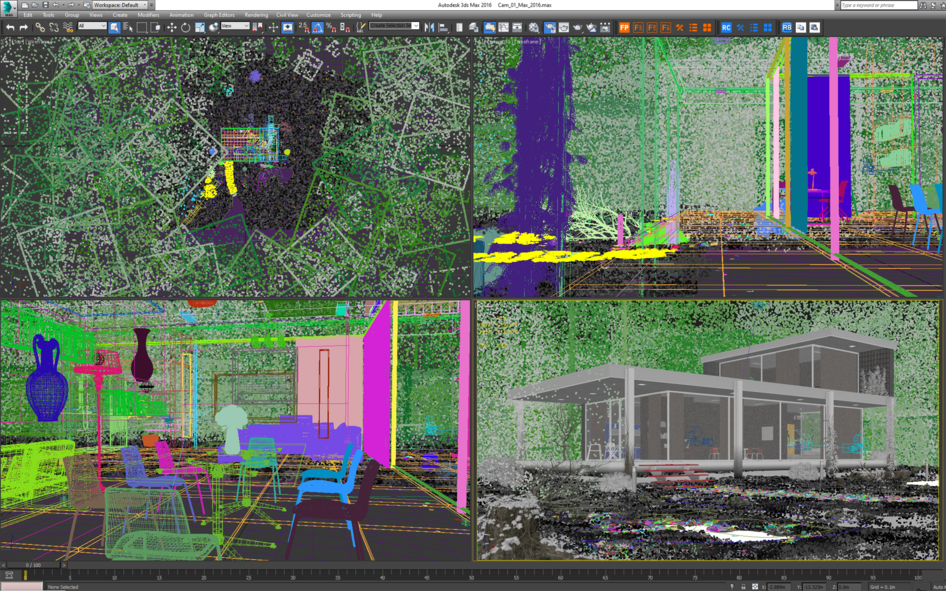The width and height of the screenshot is (946, 591).
Task: Open the reference coordinate system View dropdown
Action: pos(235,26)
